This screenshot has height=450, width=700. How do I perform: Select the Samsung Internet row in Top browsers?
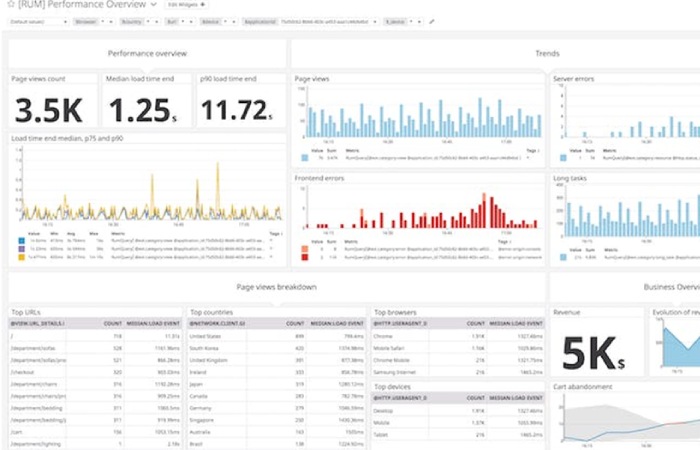tap(458, 372)
